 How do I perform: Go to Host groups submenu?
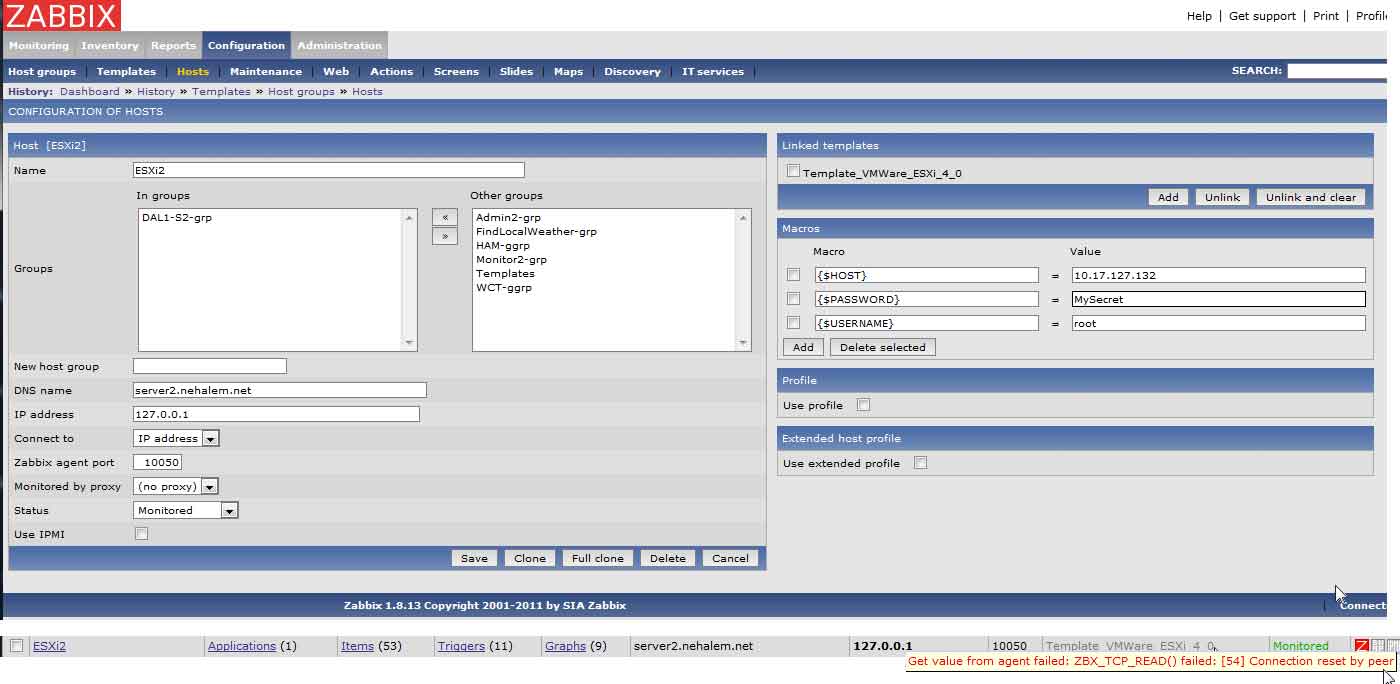(42, 72)
